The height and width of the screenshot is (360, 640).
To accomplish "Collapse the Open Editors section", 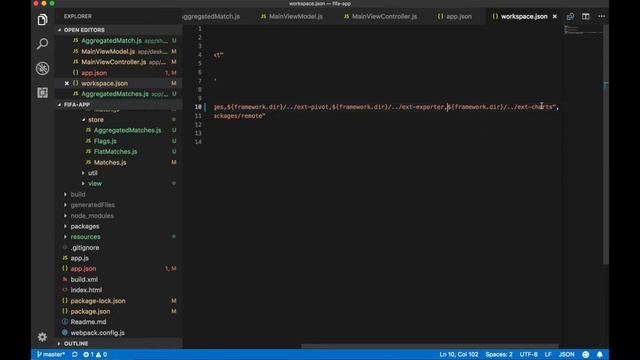I will click(x=84, y=30).
